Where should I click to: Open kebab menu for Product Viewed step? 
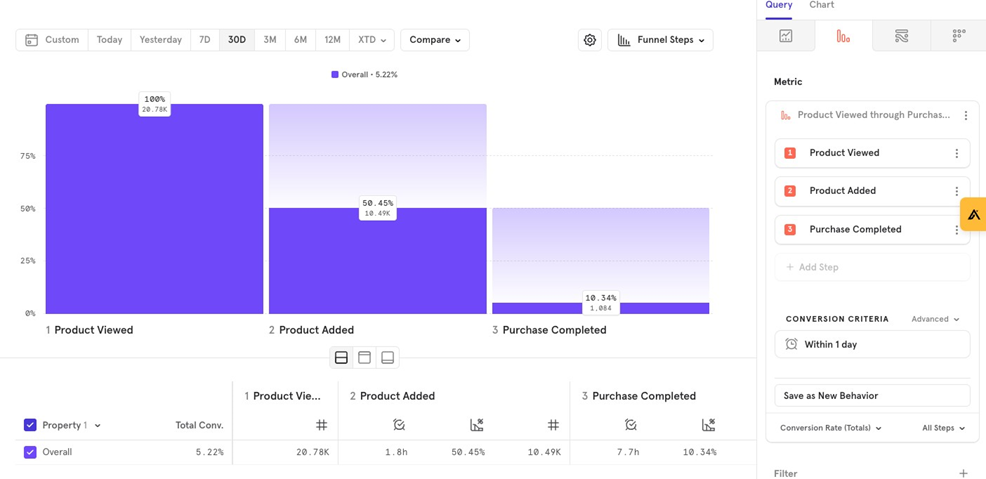coord(956,153)
